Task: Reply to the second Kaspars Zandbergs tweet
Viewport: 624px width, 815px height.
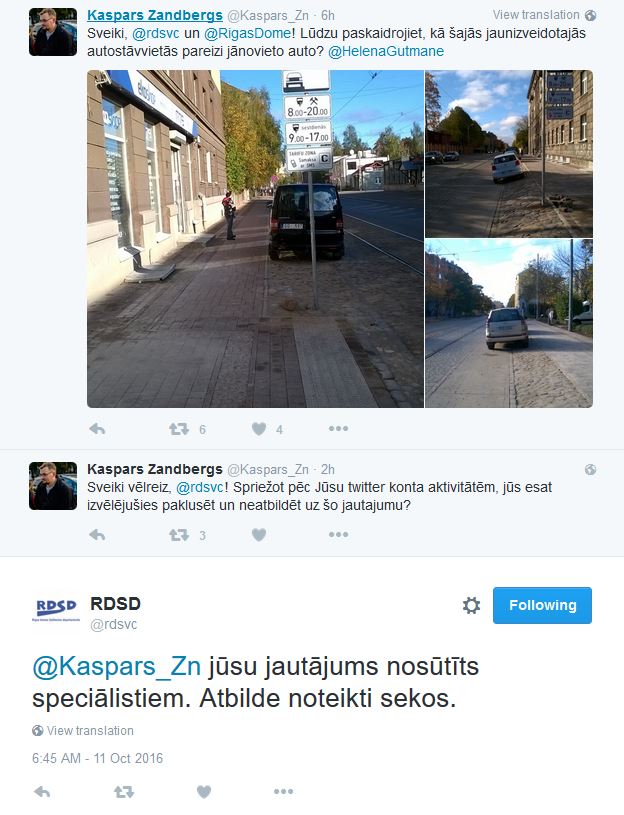Action: (x=97, y=535)
